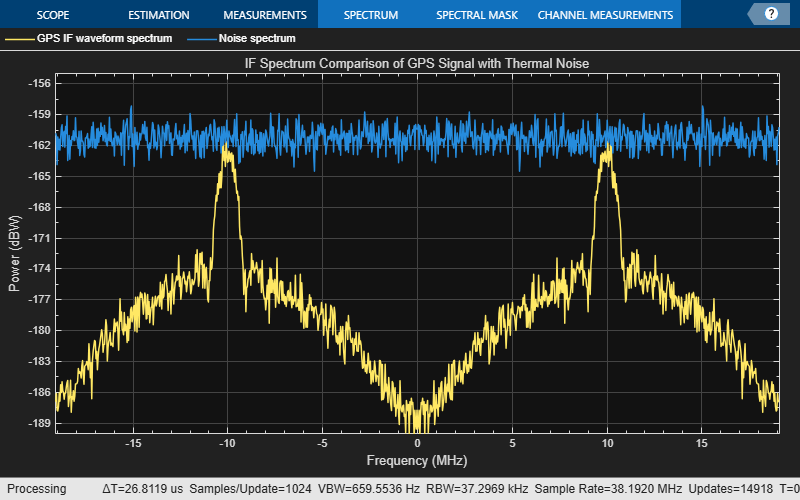Click the Power (dBW) axis label
The width and height of the screenshot is (800, 500).
point(14,253)
